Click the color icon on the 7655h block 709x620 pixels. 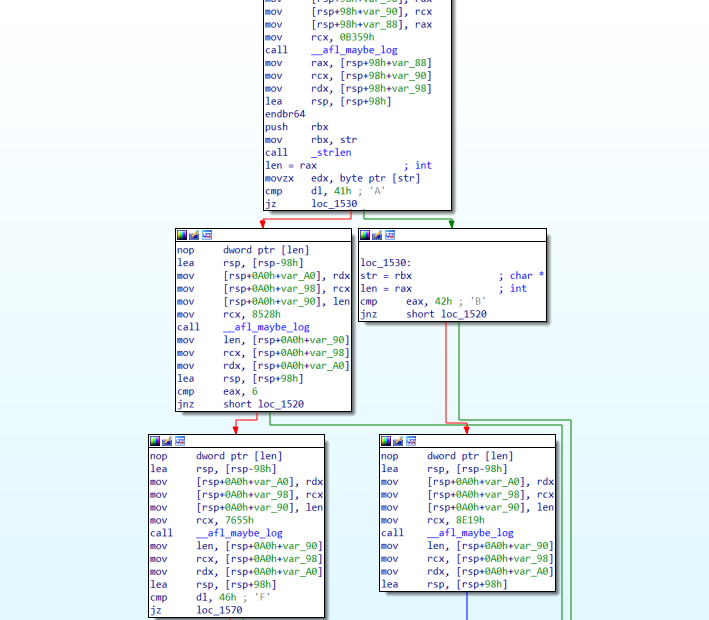tap(155, 440)
